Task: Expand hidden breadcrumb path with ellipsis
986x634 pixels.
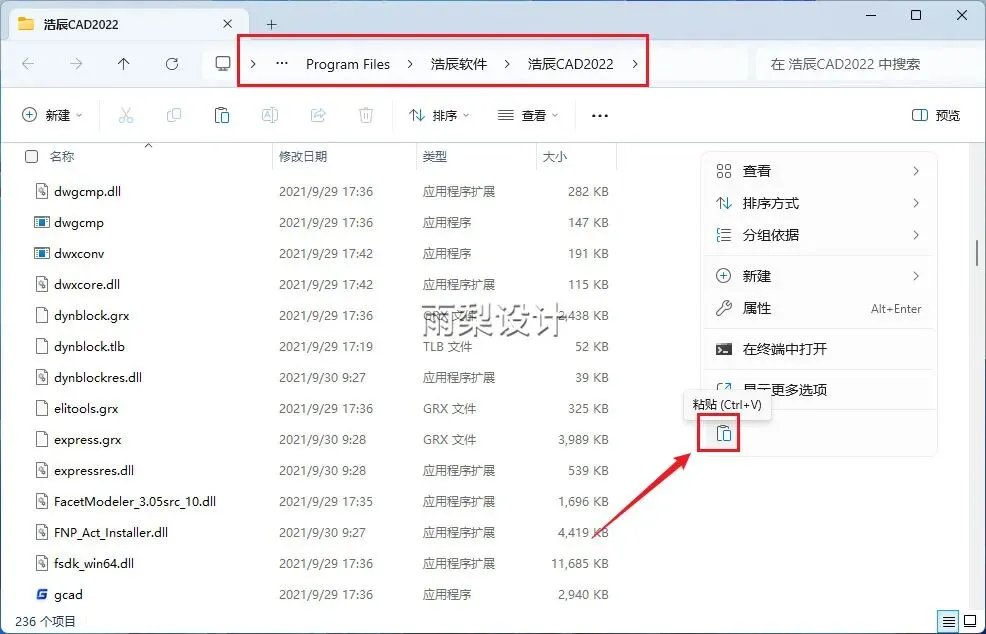Action: [282, 64]
